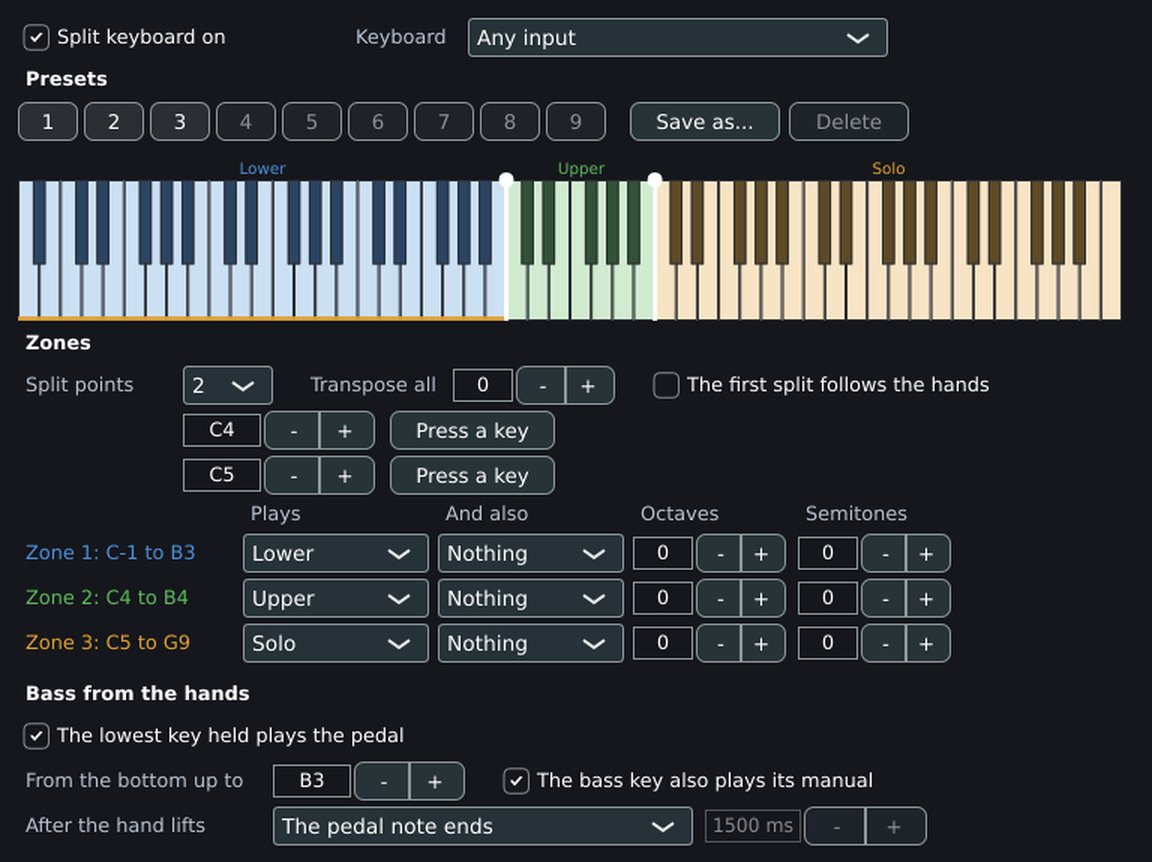Image resolution: width=1152 pixels, height=862 pixels.
Task: Decrease the From the bottom up to note
Action: click(x=382, y=780)
